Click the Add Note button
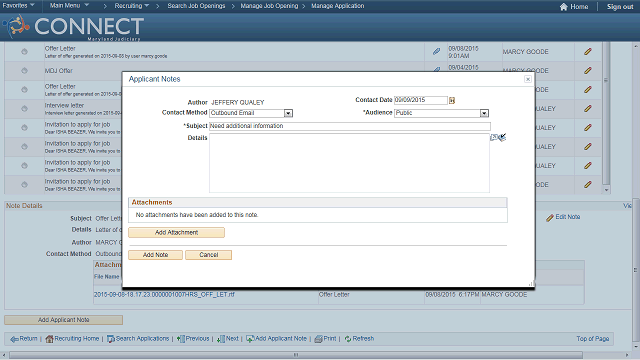640x360 pixels. pos(156,255)
